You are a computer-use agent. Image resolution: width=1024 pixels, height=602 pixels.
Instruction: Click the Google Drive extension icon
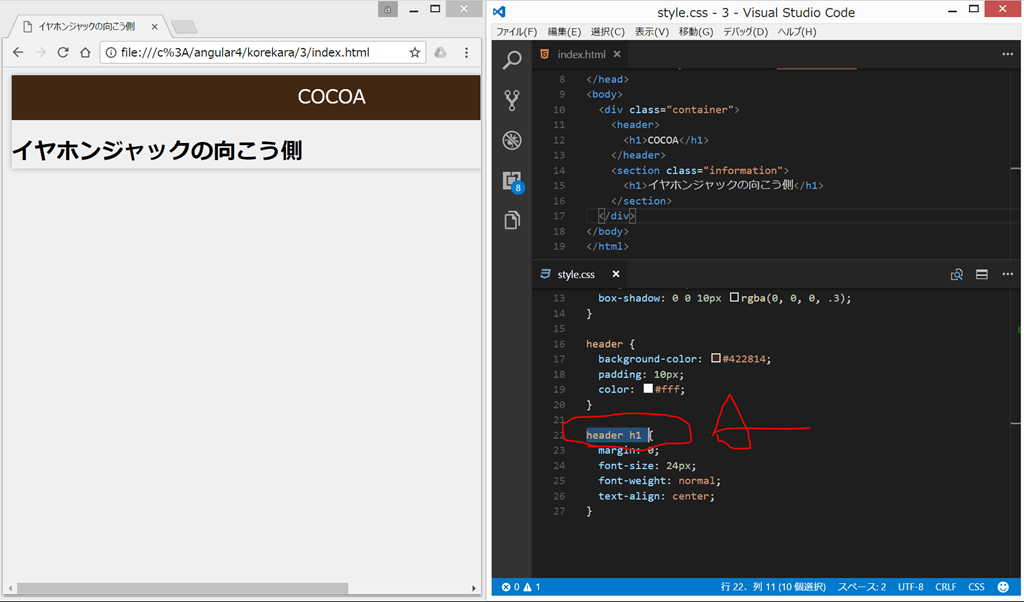tap(441, 52)
